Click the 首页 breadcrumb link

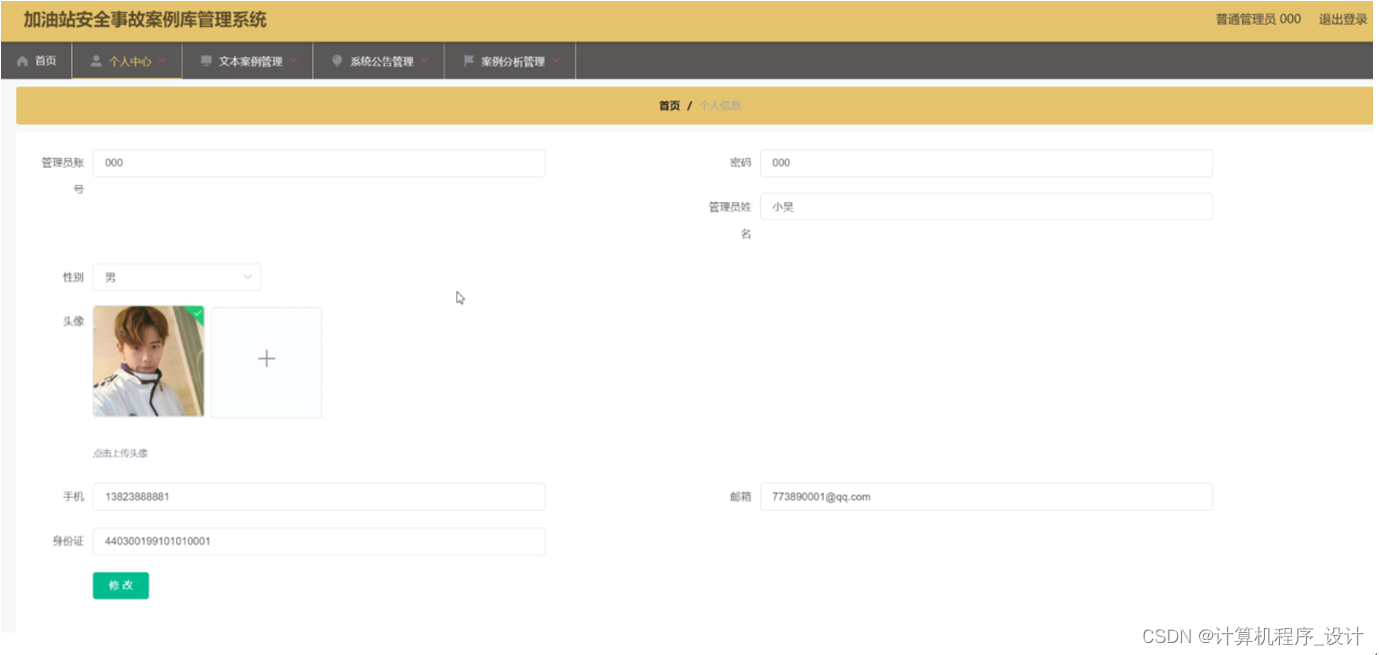coord(669,106)
